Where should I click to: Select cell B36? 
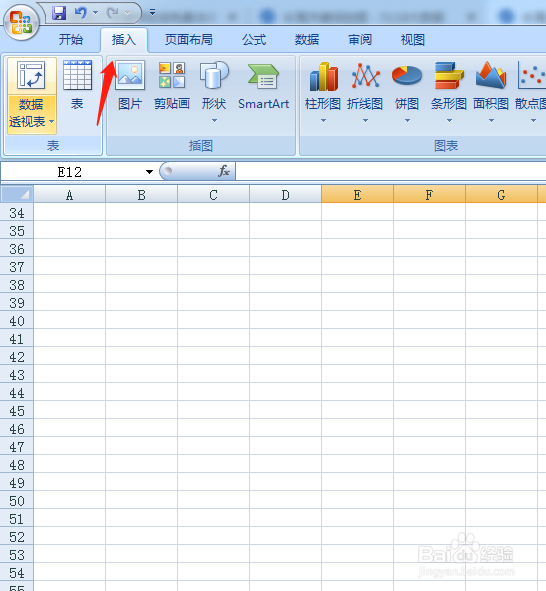coord(141,249)
